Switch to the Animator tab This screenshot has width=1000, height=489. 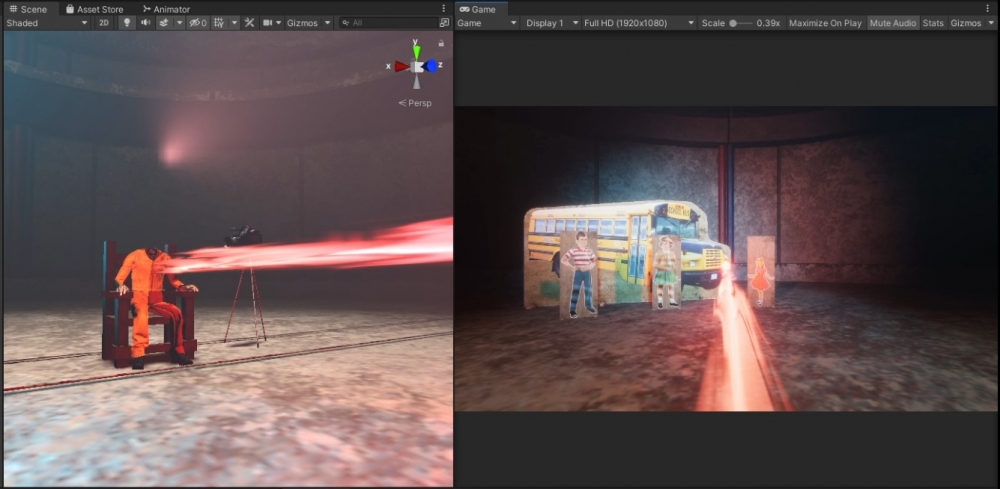(x=166, y=9)
